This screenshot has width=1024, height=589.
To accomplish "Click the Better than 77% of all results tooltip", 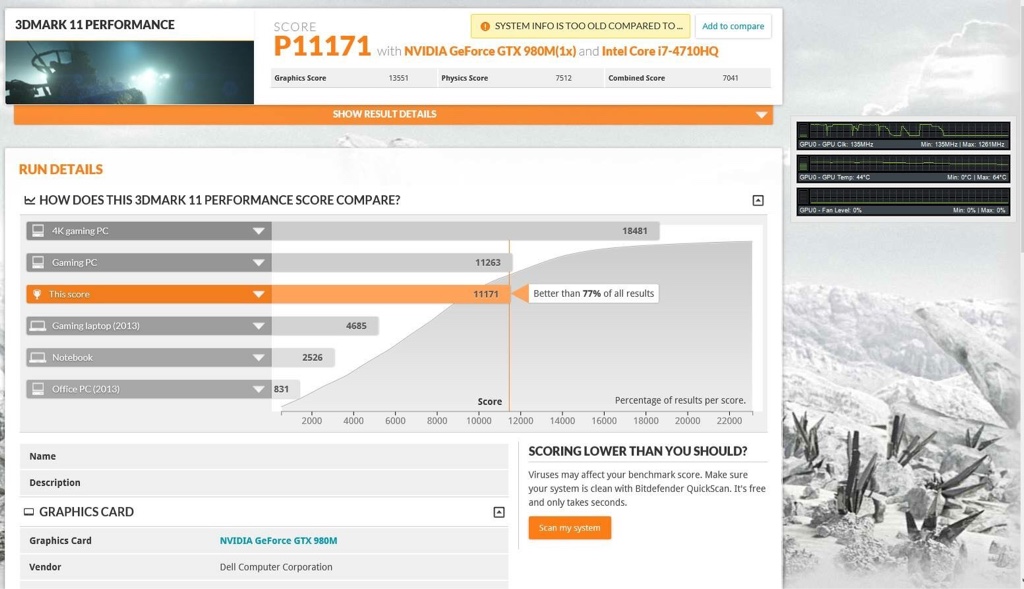I will tap(593, 294).
